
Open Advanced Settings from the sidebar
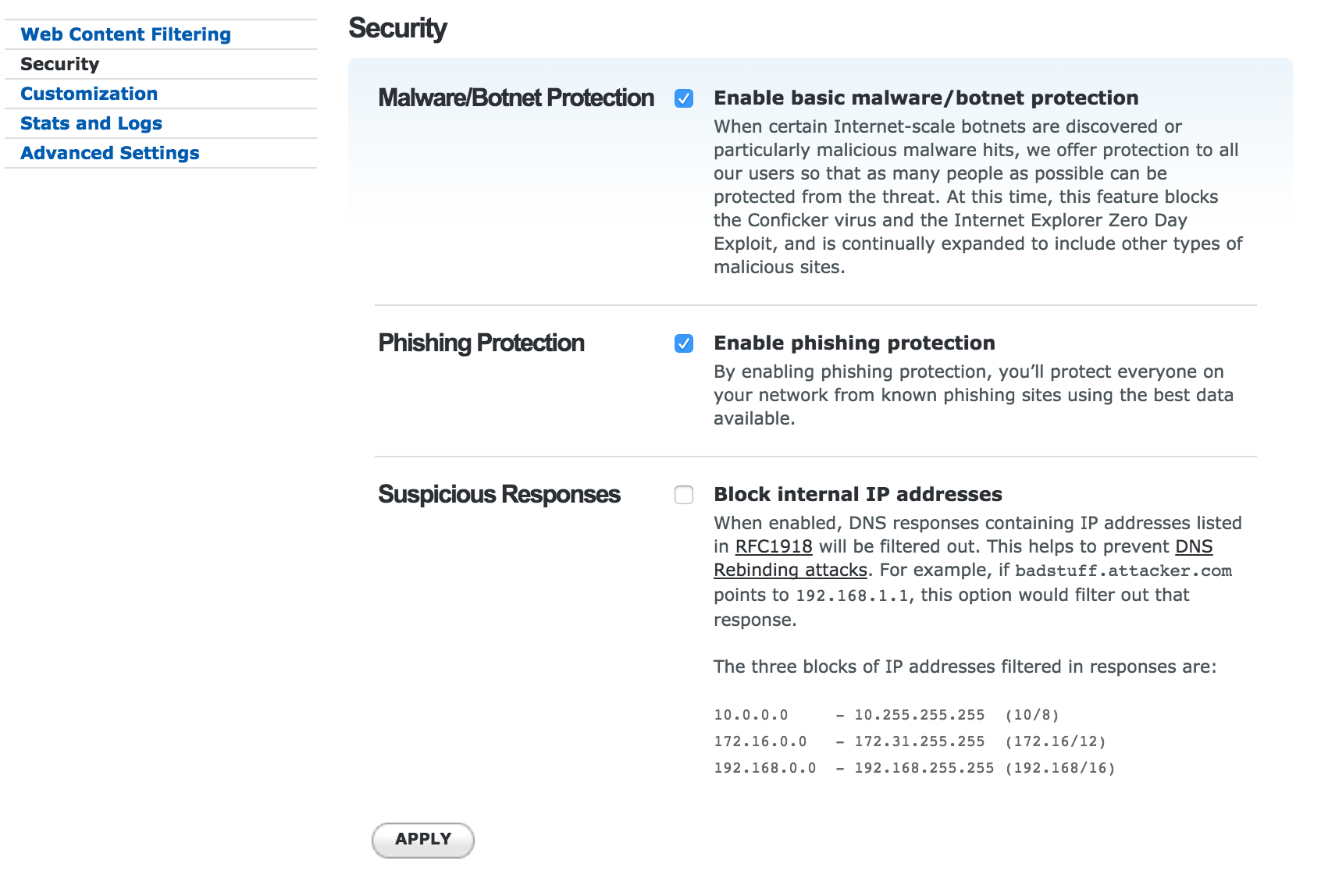[110, 153]
